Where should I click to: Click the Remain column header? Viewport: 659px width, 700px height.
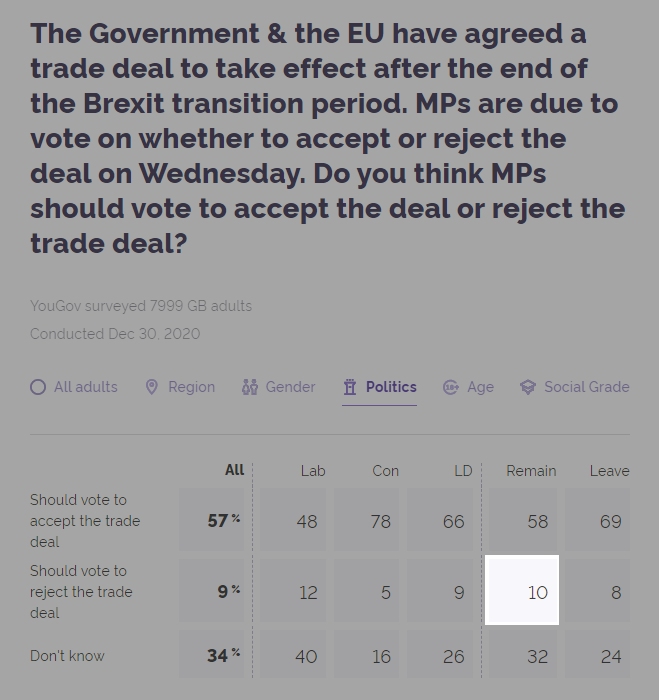531,471
